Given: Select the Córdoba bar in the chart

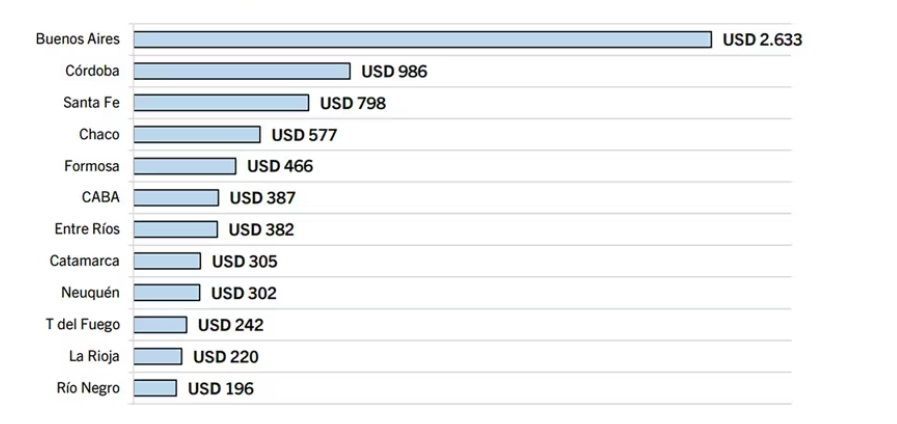Looking at the screenshot, I should pyautogui.click(x=242, y=71).
